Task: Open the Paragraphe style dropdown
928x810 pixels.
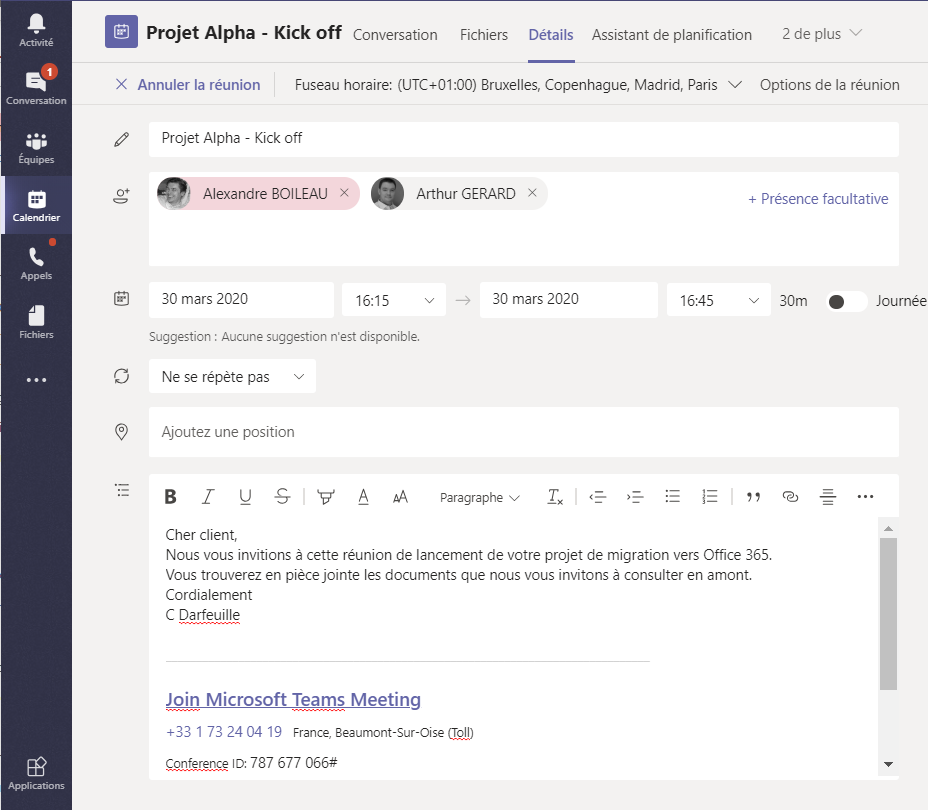Action: click(480, 498)
